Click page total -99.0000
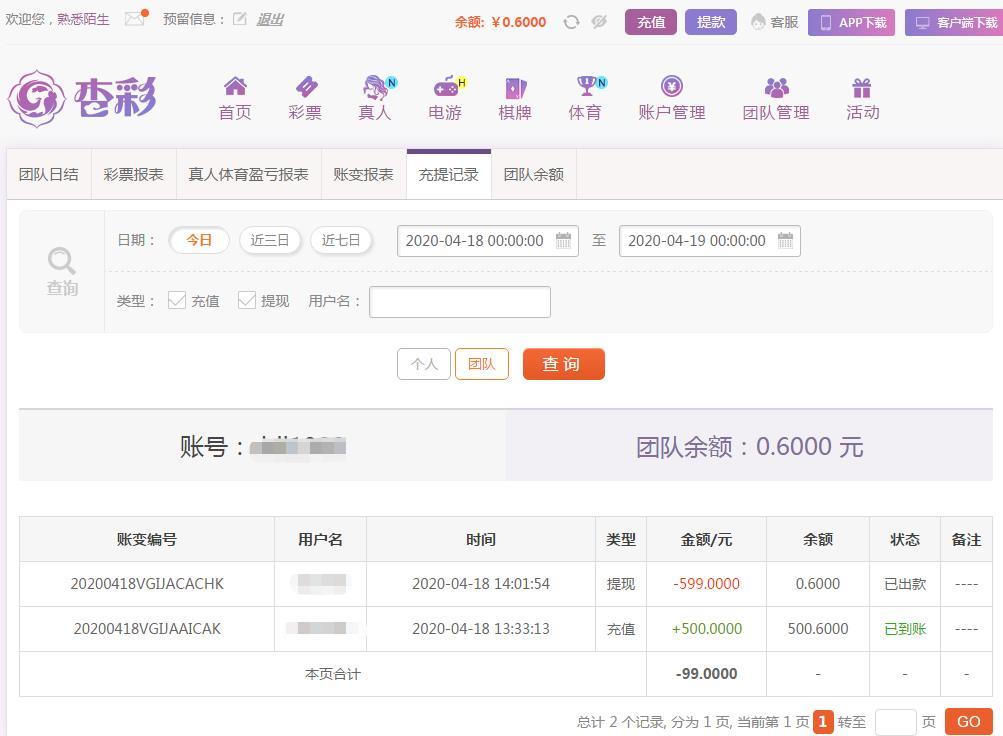 (706, 673)
